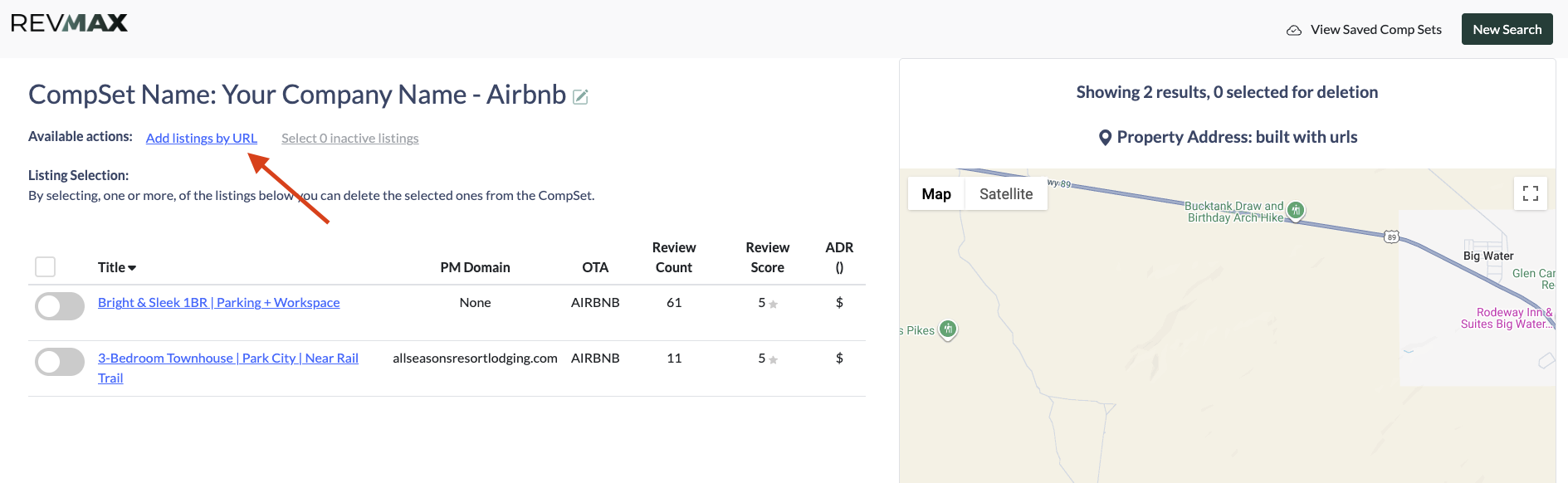1568x483 pixels.
Task: Click the Rodeway Inn & Suites map label
Action: [1506, 318]
